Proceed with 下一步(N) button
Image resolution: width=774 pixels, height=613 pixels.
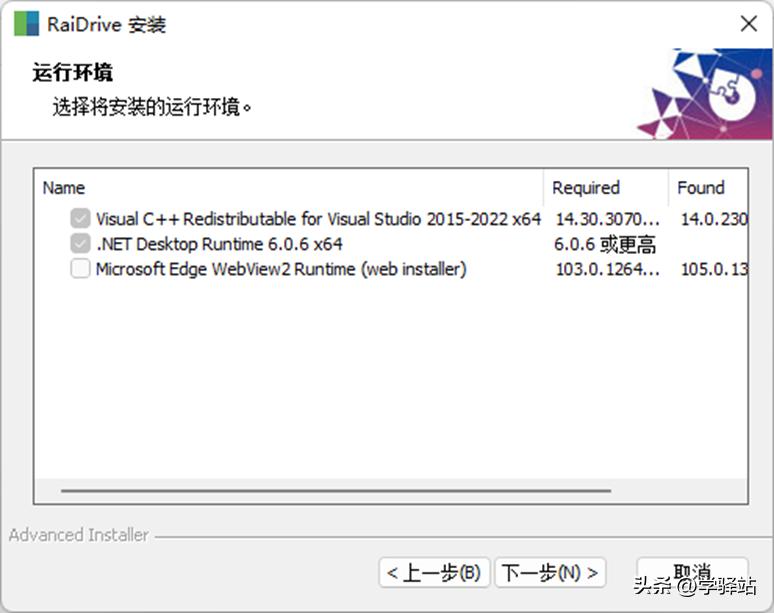click(x=550, y=573)
